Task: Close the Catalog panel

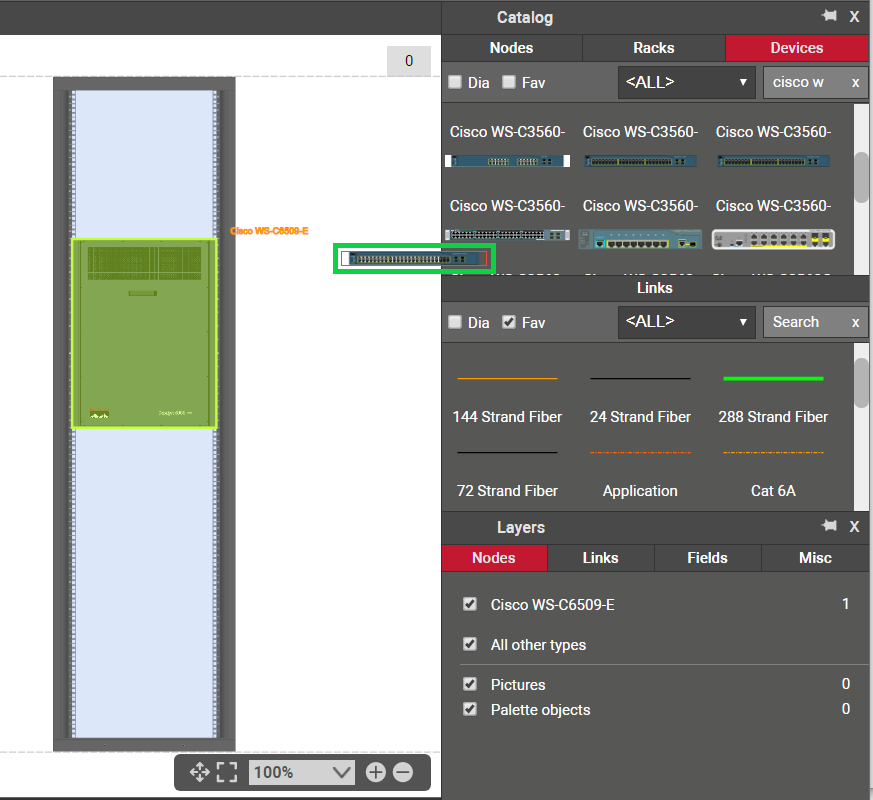Action: [x=855, y=17]
